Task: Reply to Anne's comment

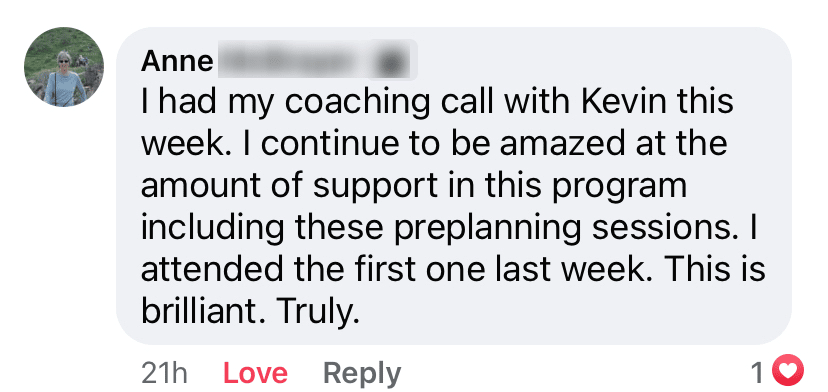Action: (362, 375)
